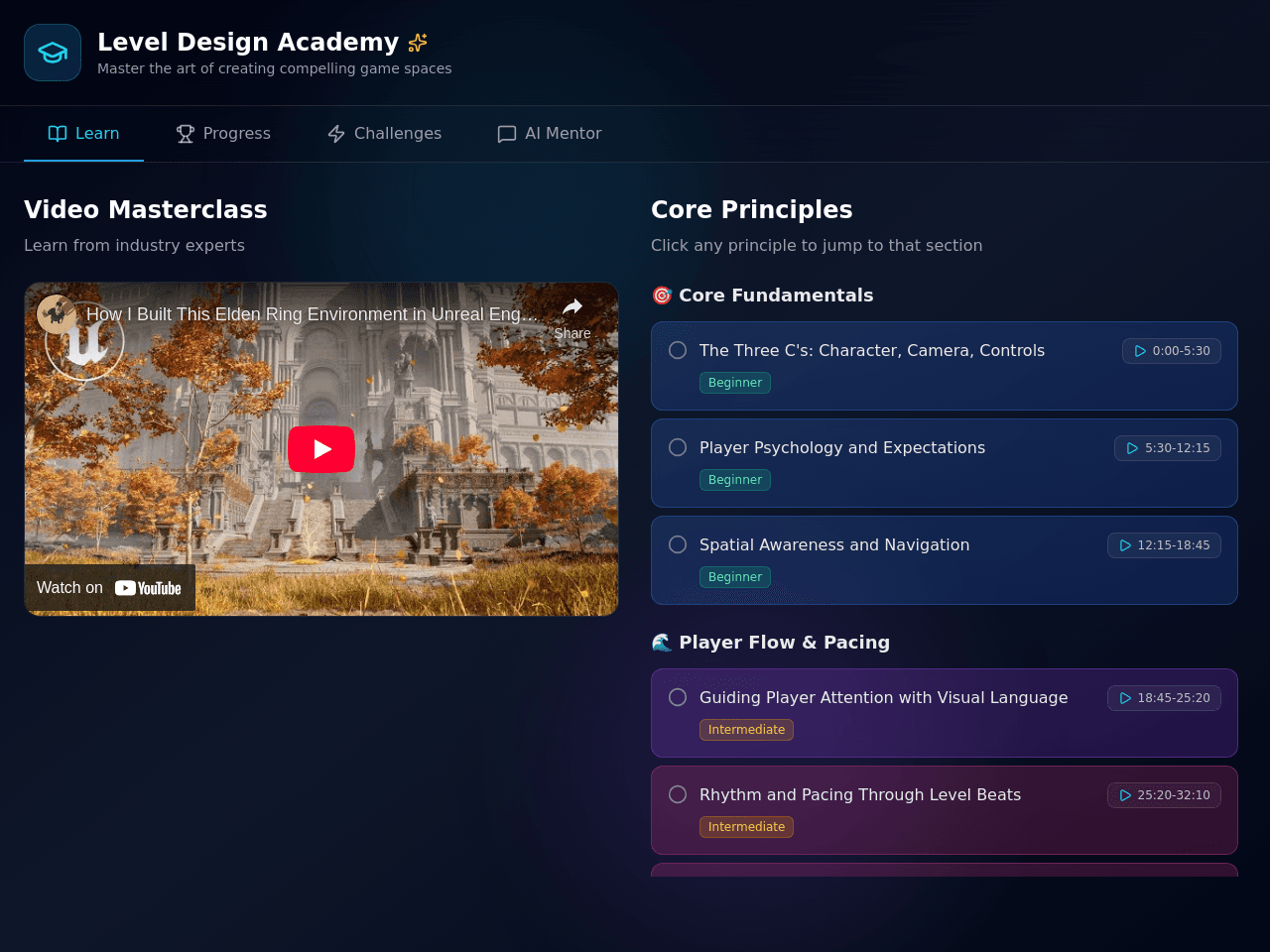This screenshot has width=1270, height=952.
Task: Play the Elden Ring environment video
Action: coord(321,449)
